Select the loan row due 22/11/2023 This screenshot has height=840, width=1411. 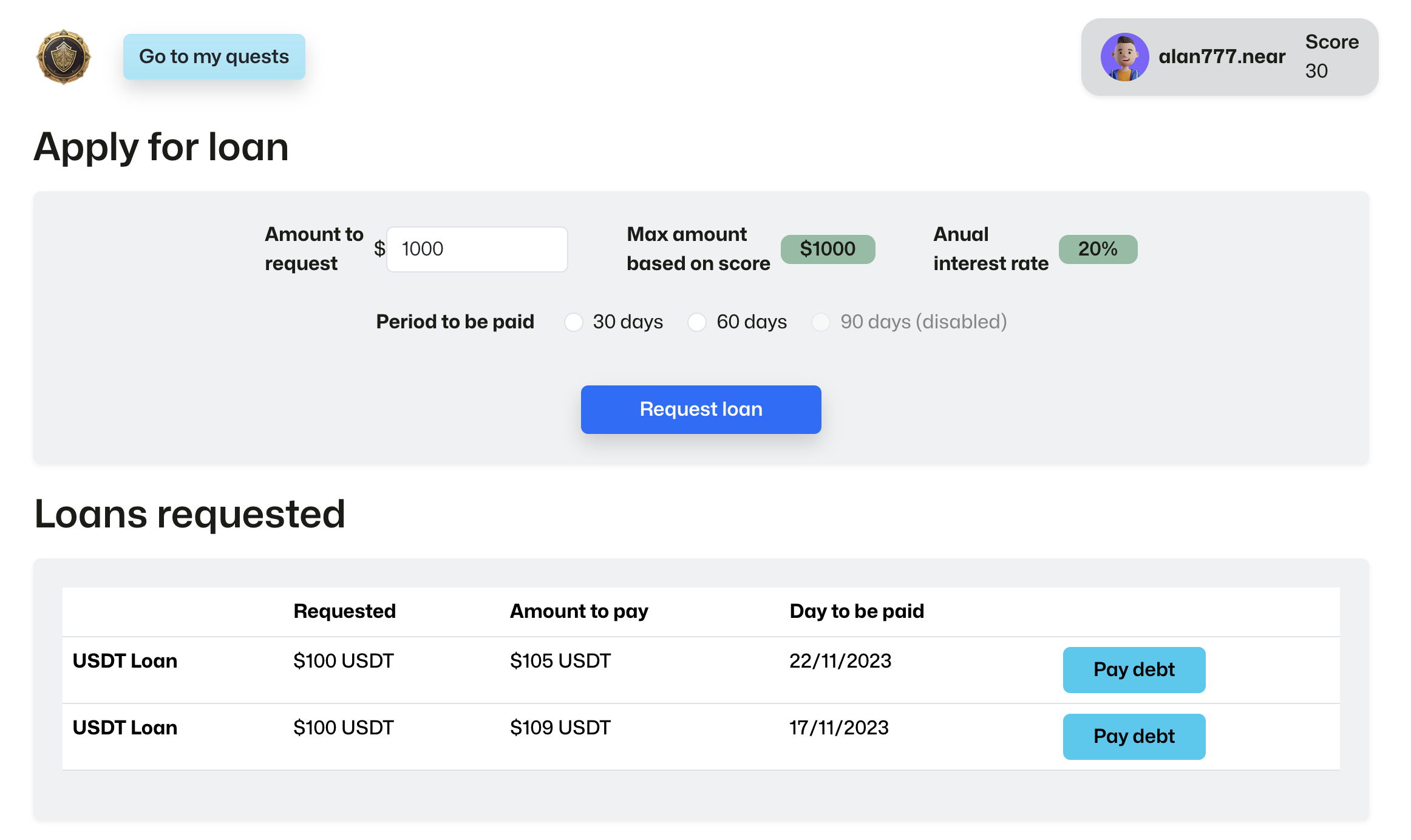pos(840,661)
